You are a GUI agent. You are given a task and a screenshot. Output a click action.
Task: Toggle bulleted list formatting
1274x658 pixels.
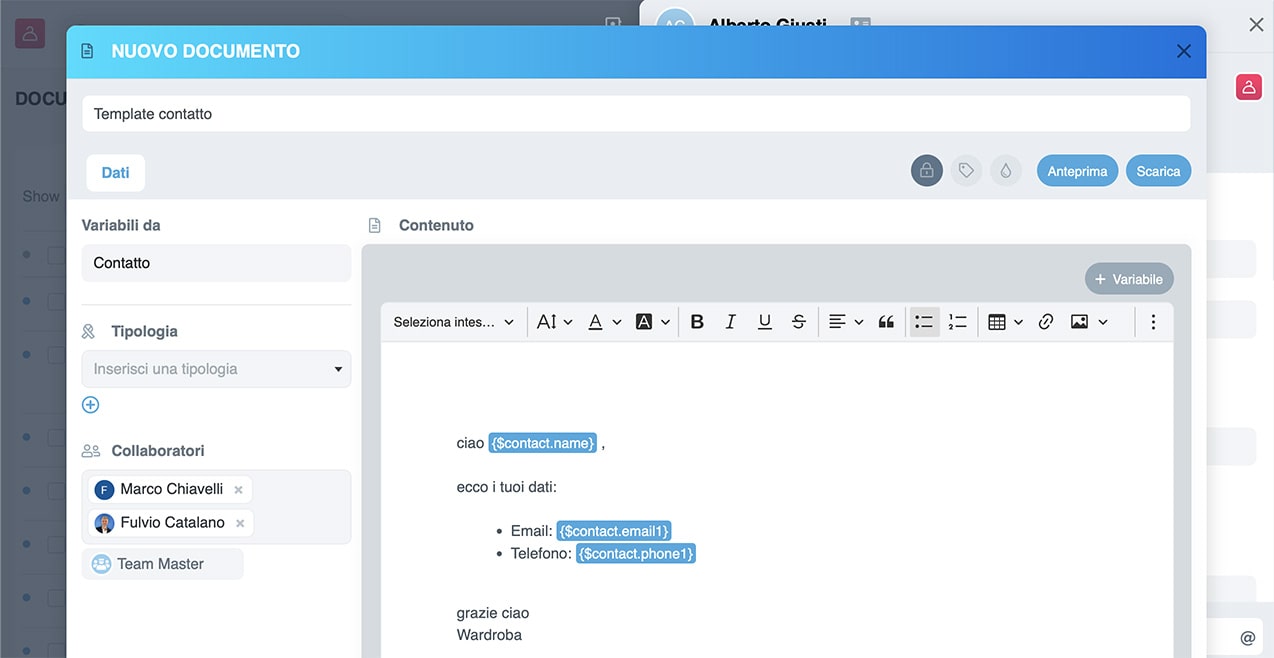(x=924, y=322)
